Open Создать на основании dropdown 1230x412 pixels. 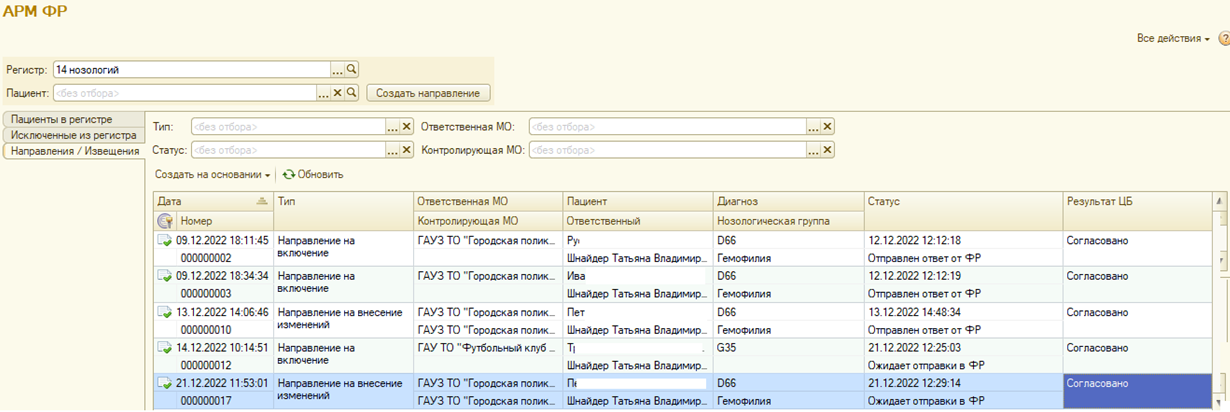coord(213,174)
